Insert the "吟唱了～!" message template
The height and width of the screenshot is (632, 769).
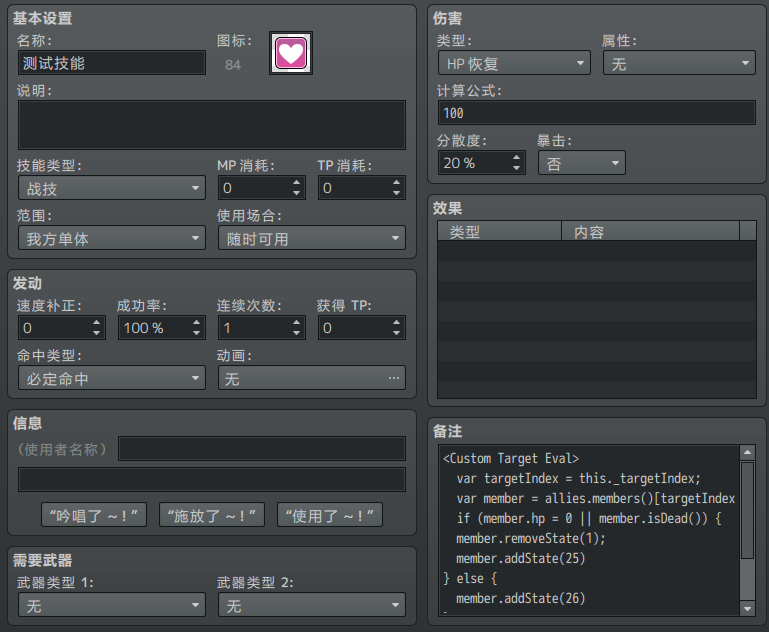tap(94, 515)
